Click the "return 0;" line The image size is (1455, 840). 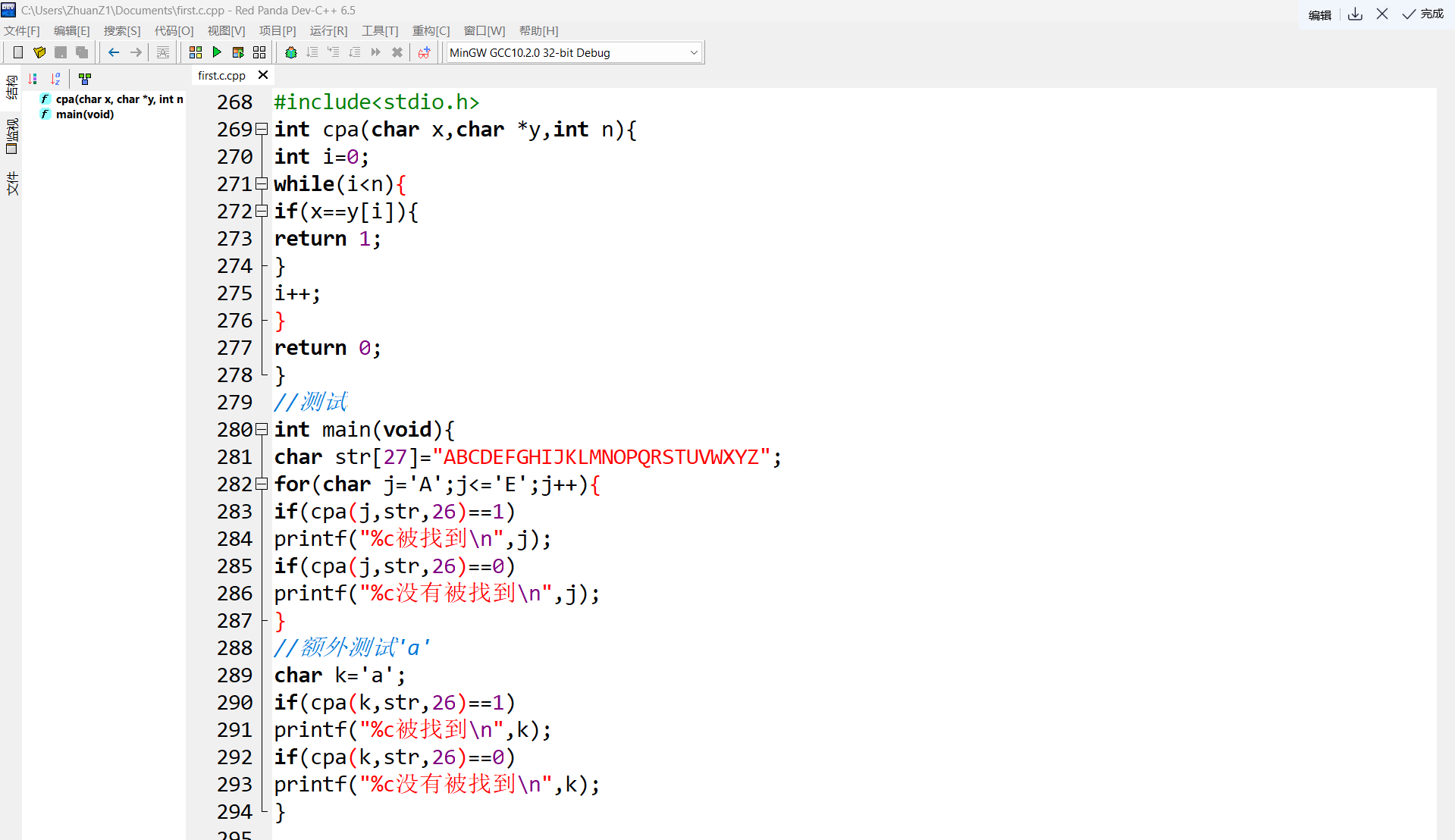pos(328,348)
